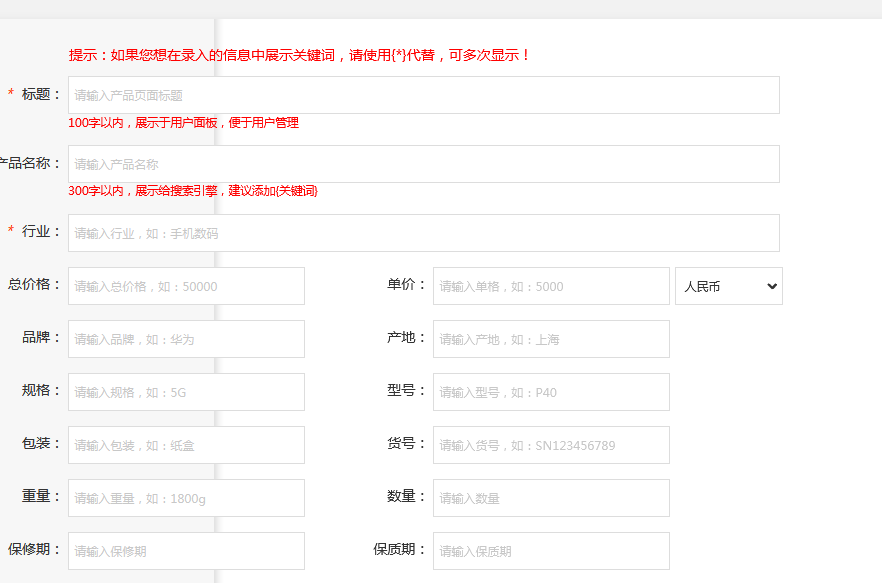Focus the 产品名称 product name input
882x583 pixels.
pyautogui.click(x=423, y=164)
